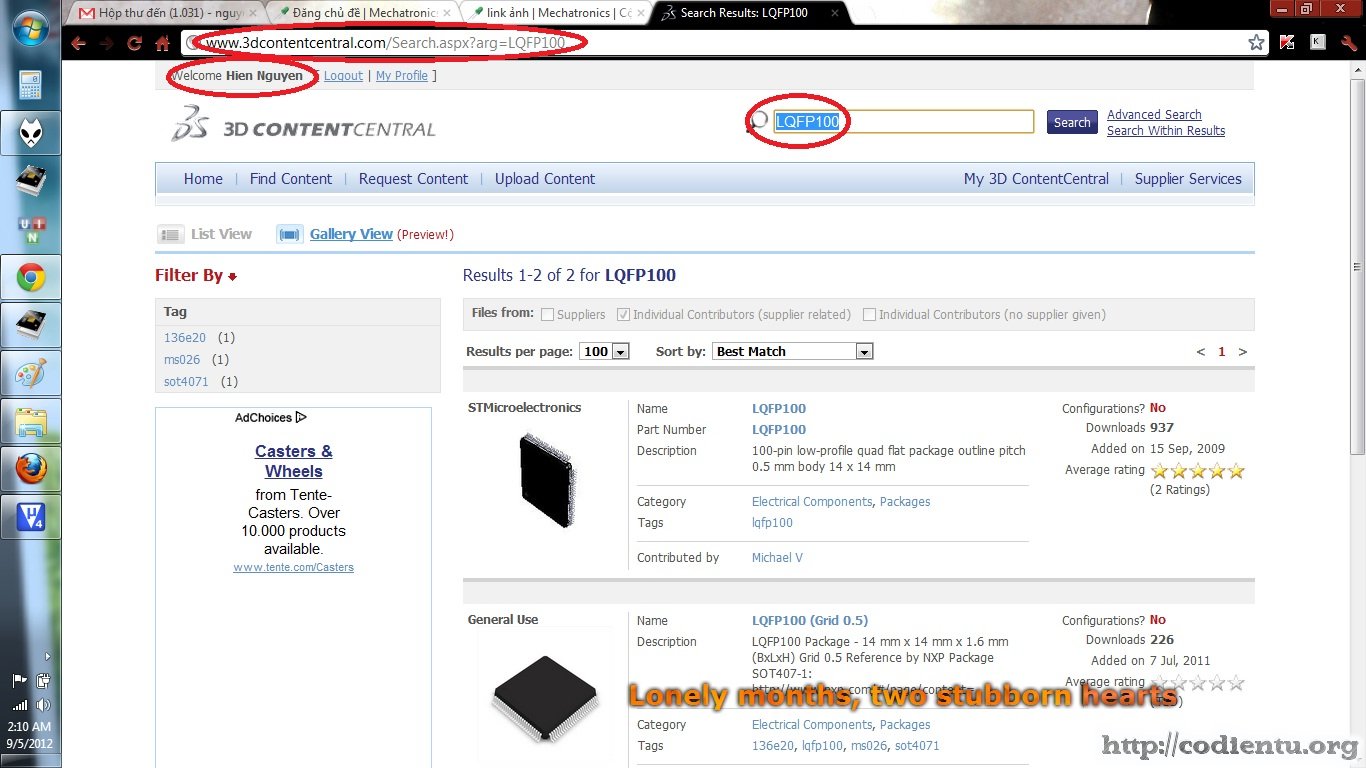The height and width of the screenshot is (768, 1366).
Task: Click the volume speaker tray icon
Action: click(x=43, y=705)
